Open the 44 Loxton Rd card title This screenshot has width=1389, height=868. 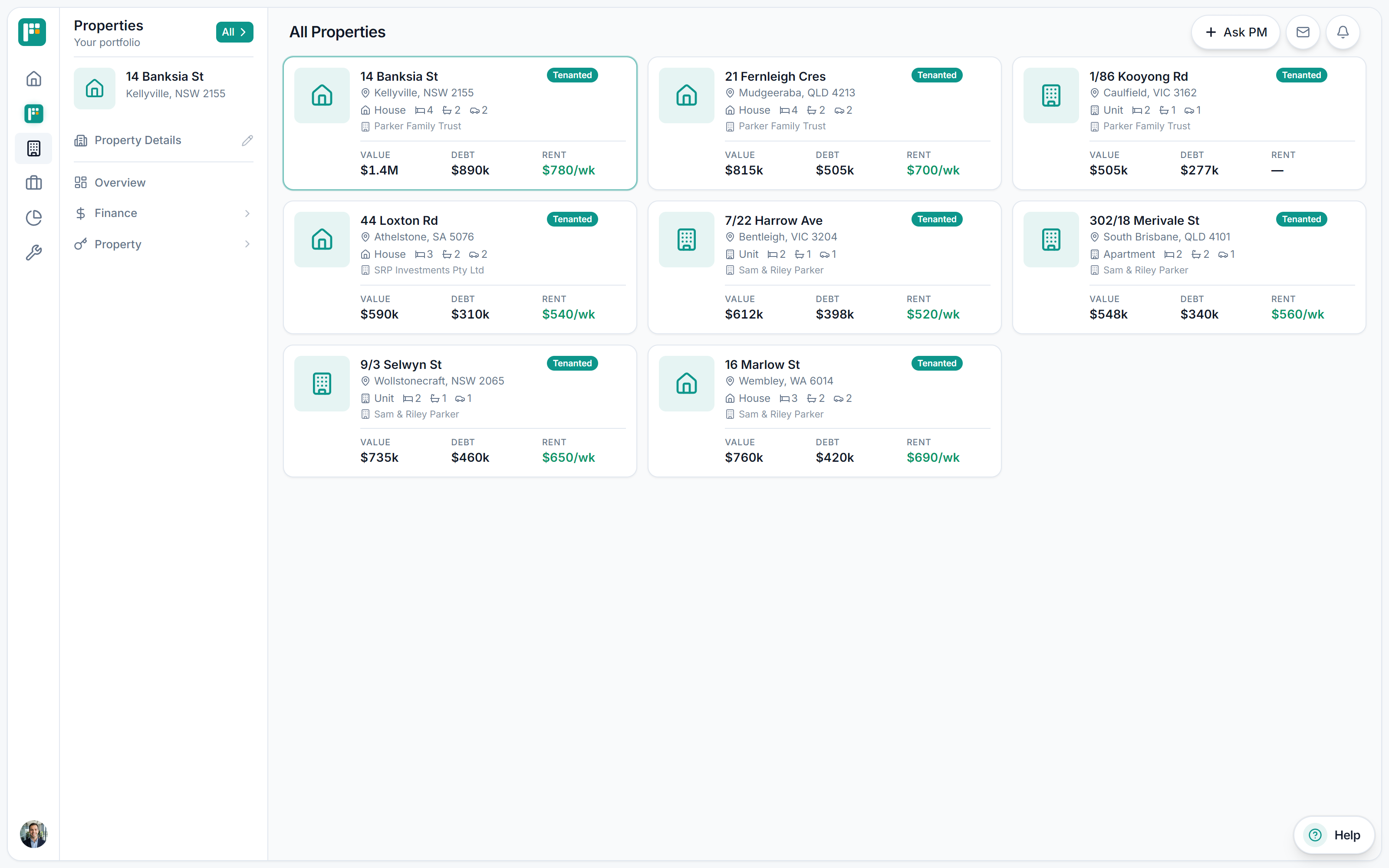(x=399, y=220)
